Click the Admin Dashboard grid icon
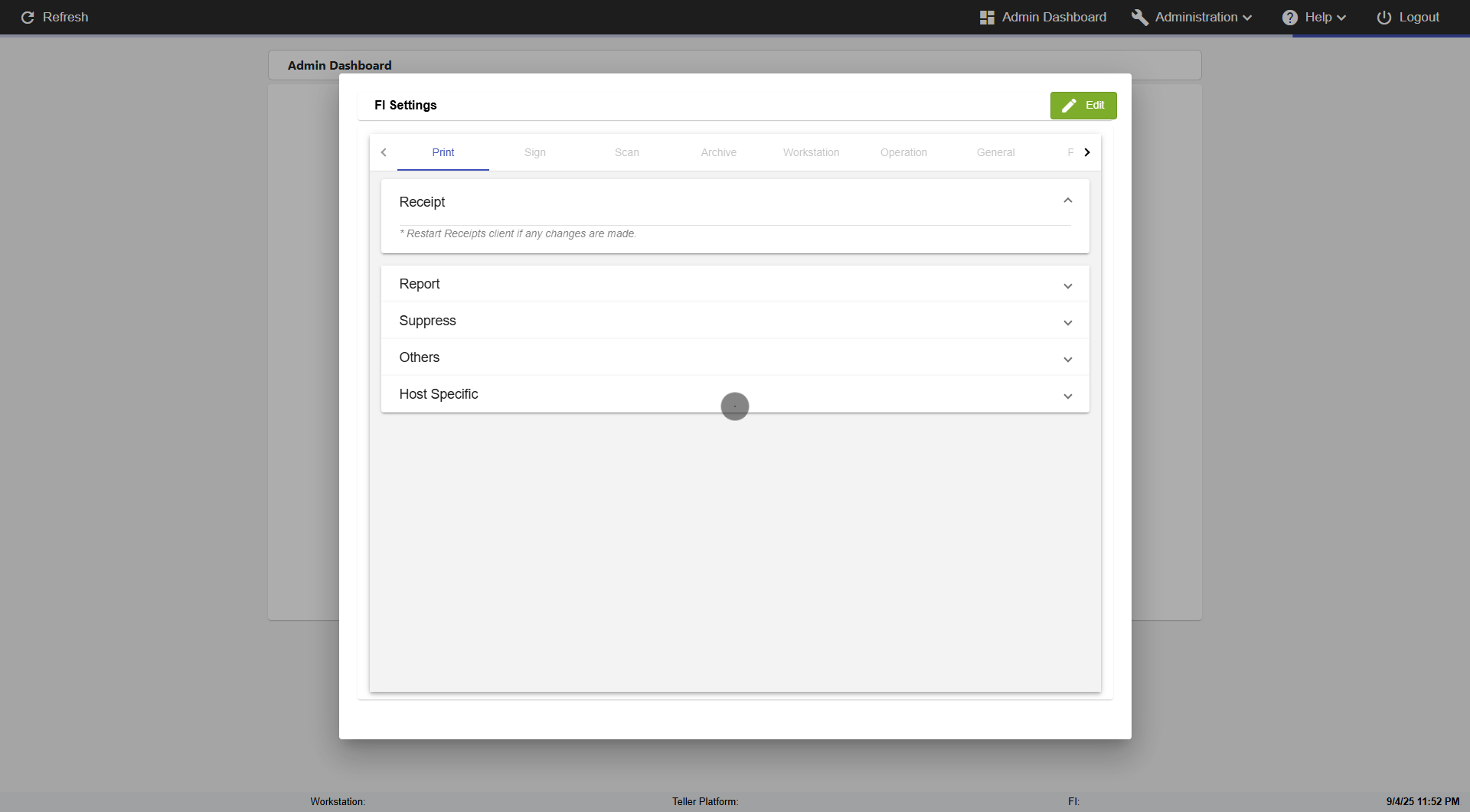This screenshot has width=1470, height=812. [987, 18]
